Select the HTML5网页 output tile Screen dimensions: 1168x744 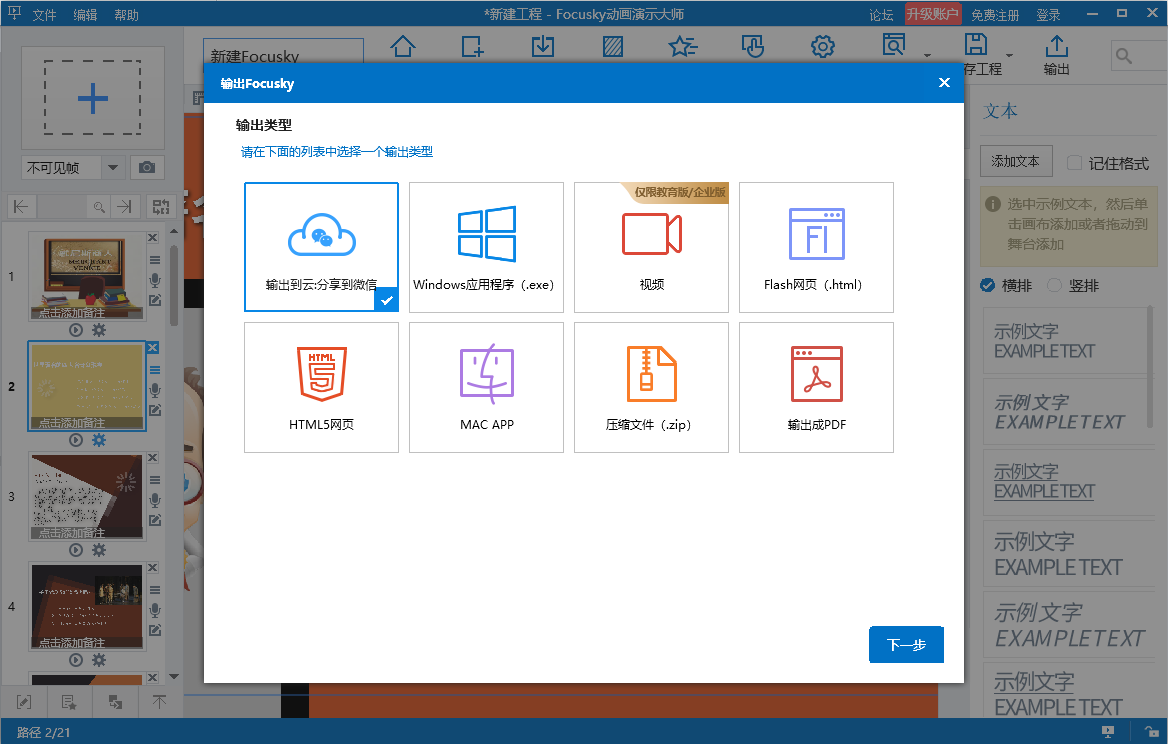[321, 387]
